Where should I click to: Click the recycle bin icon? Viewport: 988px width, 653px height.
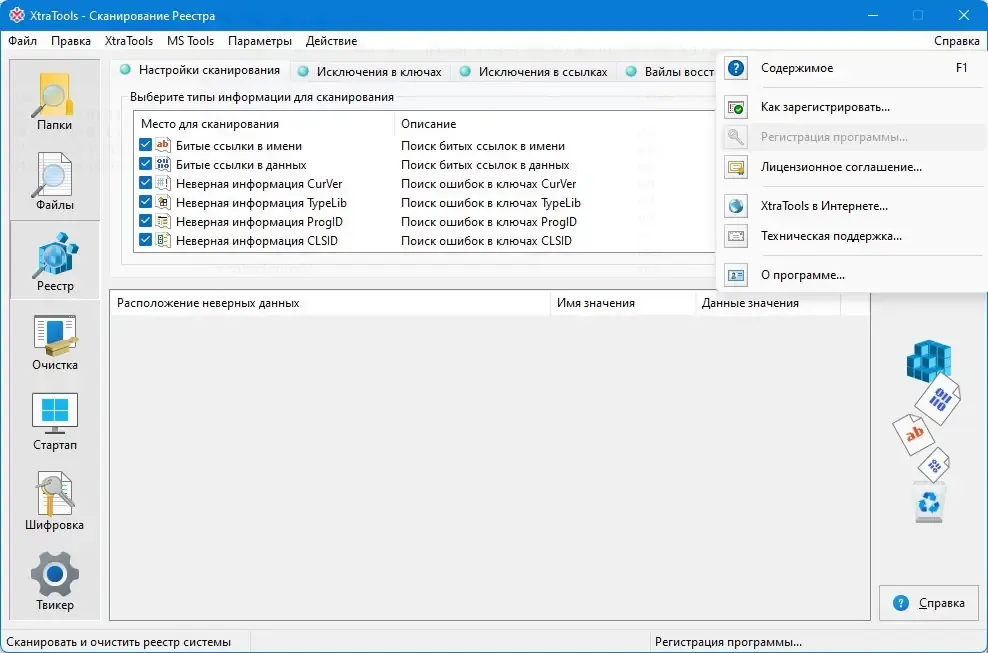click(929, 502)
